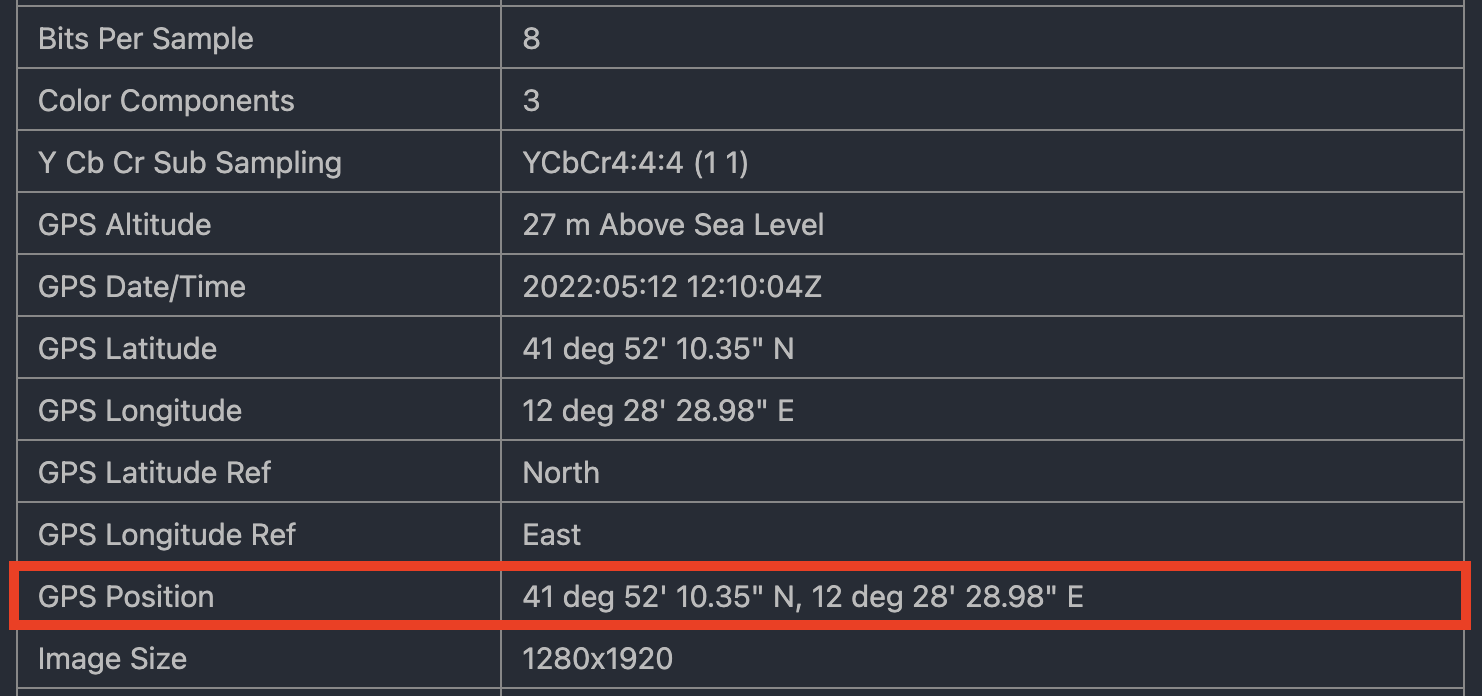Click the GPS Date/Time label
The image size is (1482, 696).
[141, 287]
